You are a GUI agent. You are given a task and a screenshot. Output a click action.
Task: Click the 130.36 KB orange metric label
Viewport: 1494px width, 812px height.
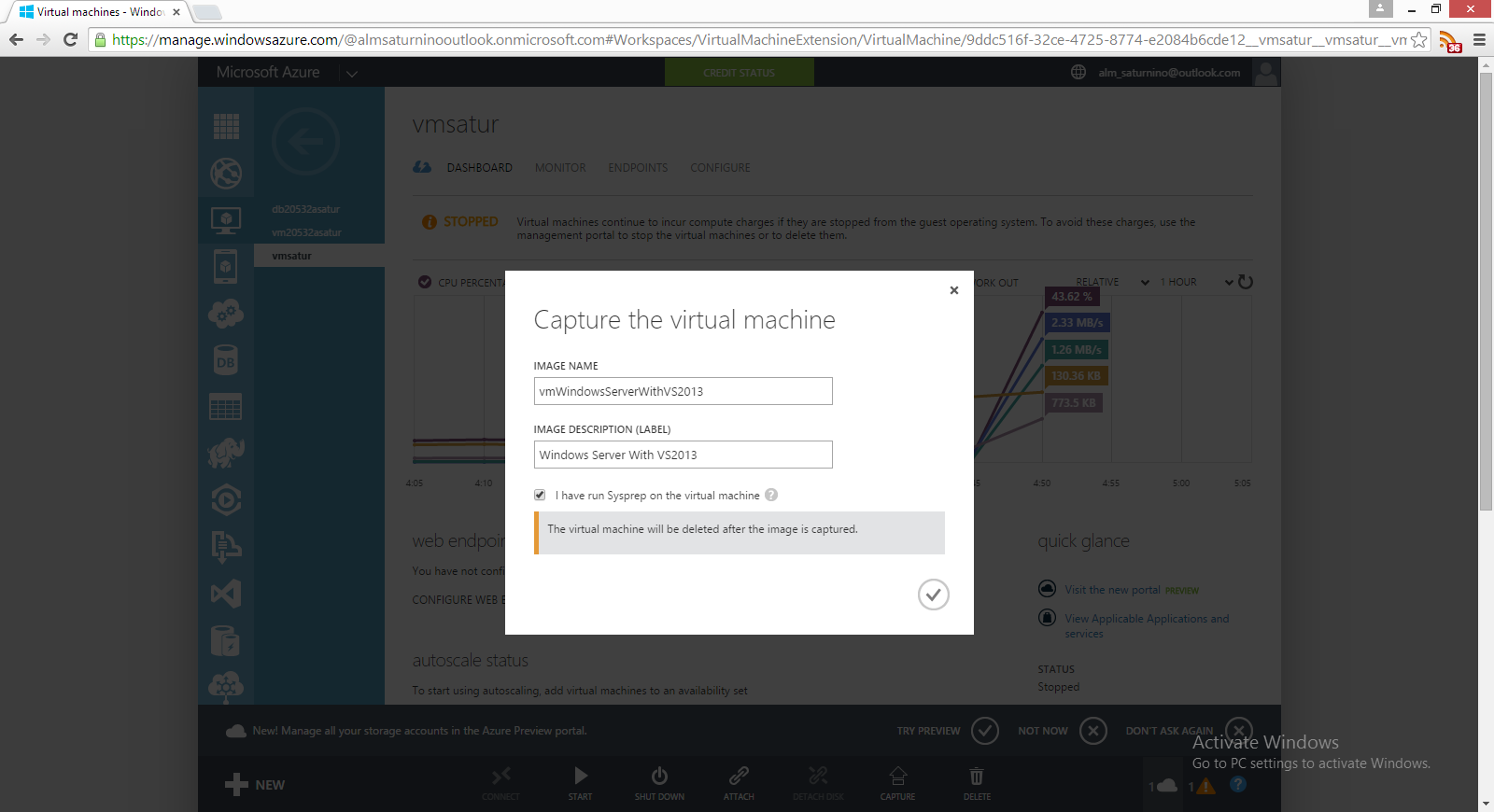[1077, 376]
